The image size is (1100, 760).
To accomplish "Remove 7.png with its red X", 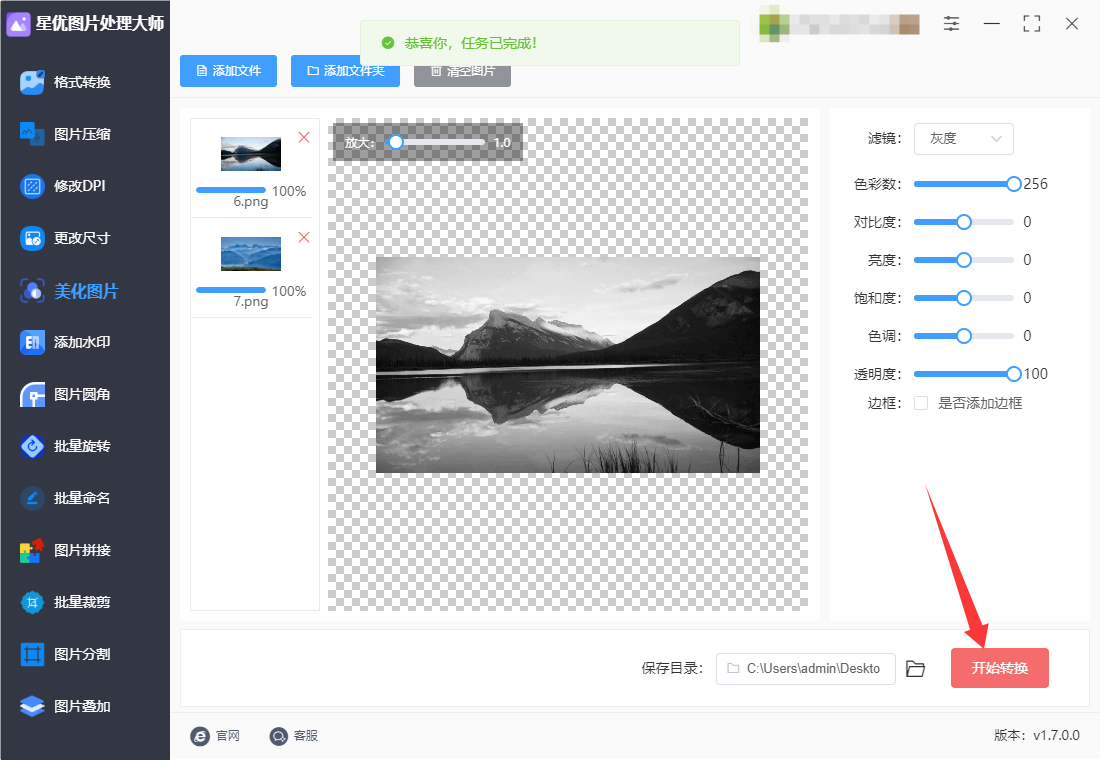I will (x=304, y=237).
